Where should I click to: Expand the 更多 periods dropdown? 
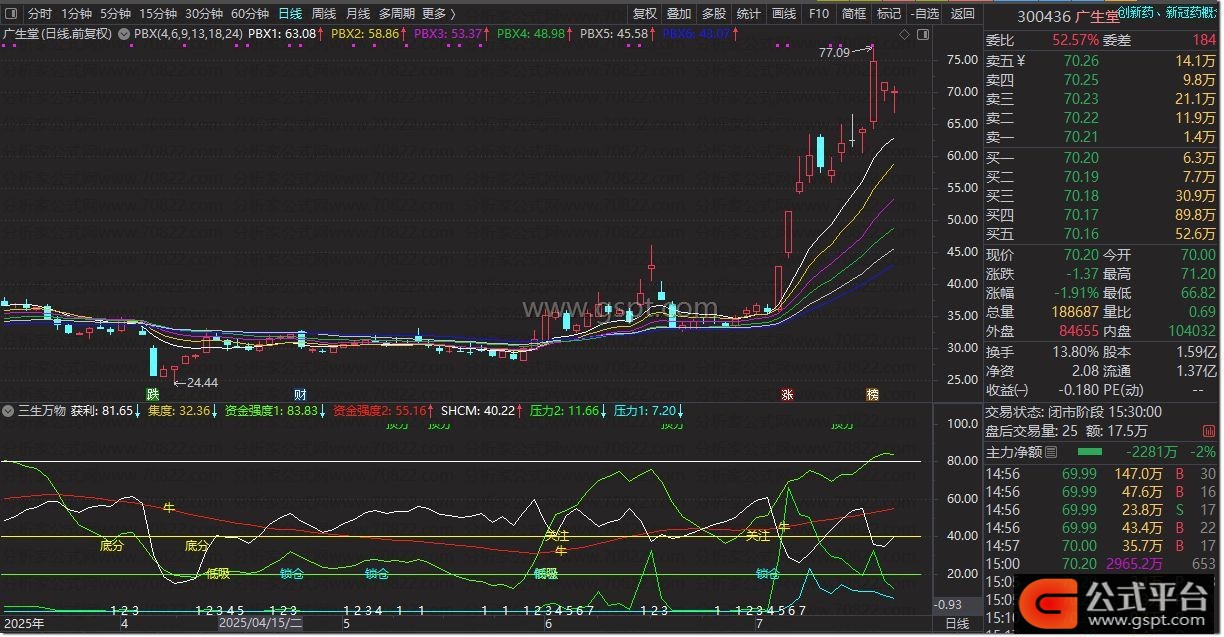pos(439,14)
